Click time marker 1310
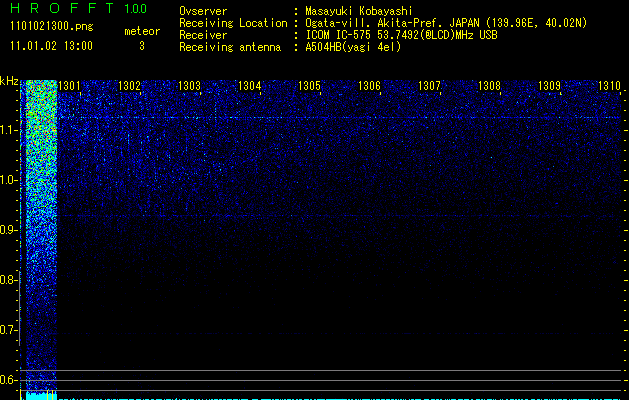This screenshot has height=400, width=629. pyautogui.click(x=609, y=86)
